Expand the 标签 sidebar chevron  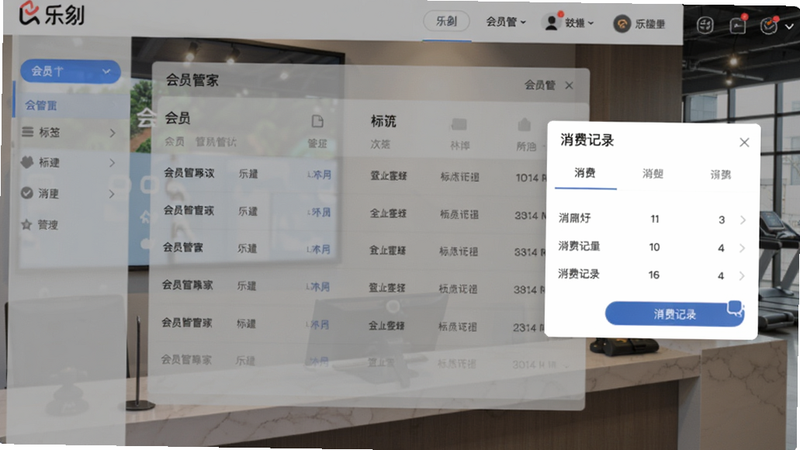[112, 133]
